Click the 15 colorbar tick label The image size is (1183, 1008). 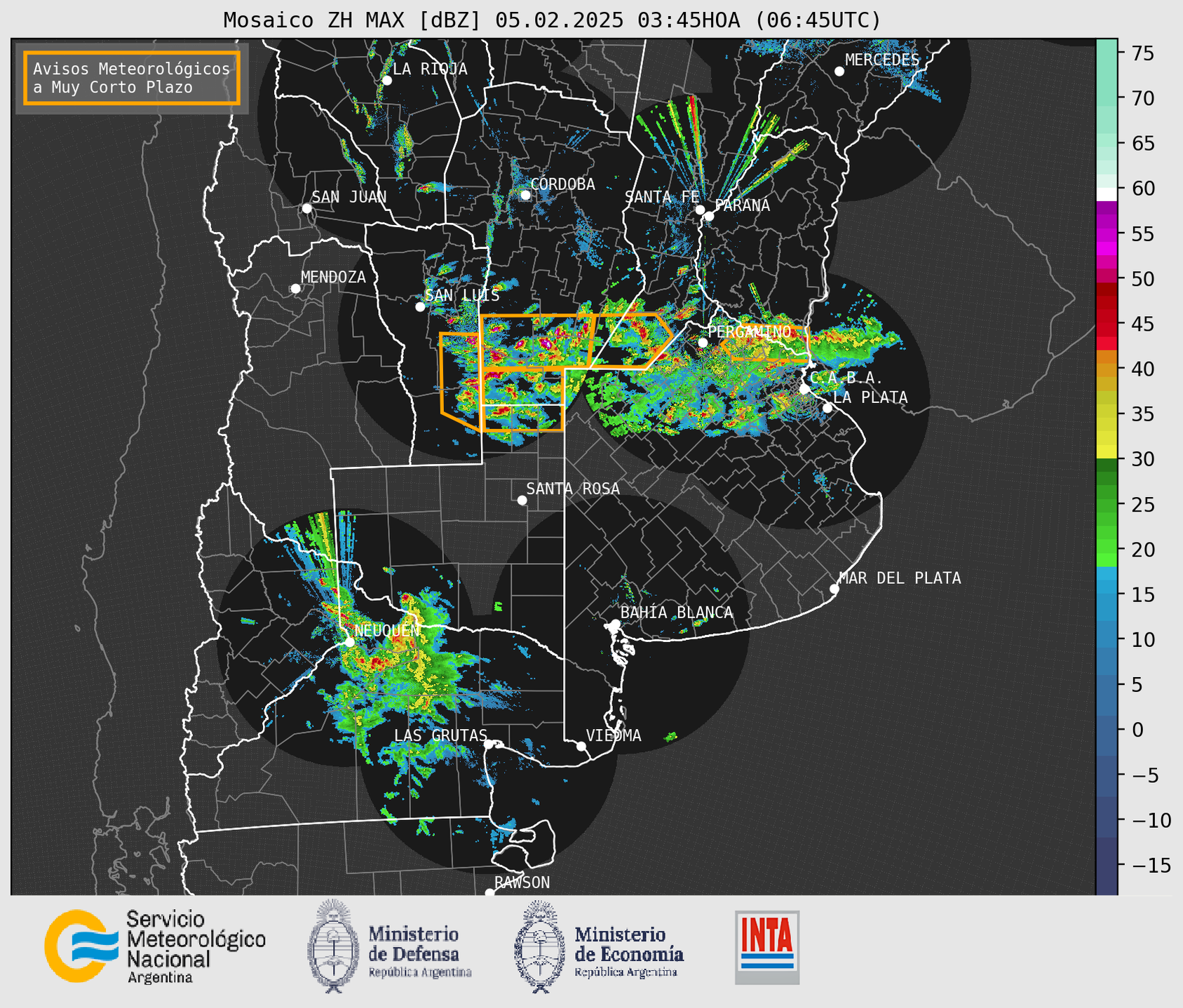click(x=1142, y=594)
